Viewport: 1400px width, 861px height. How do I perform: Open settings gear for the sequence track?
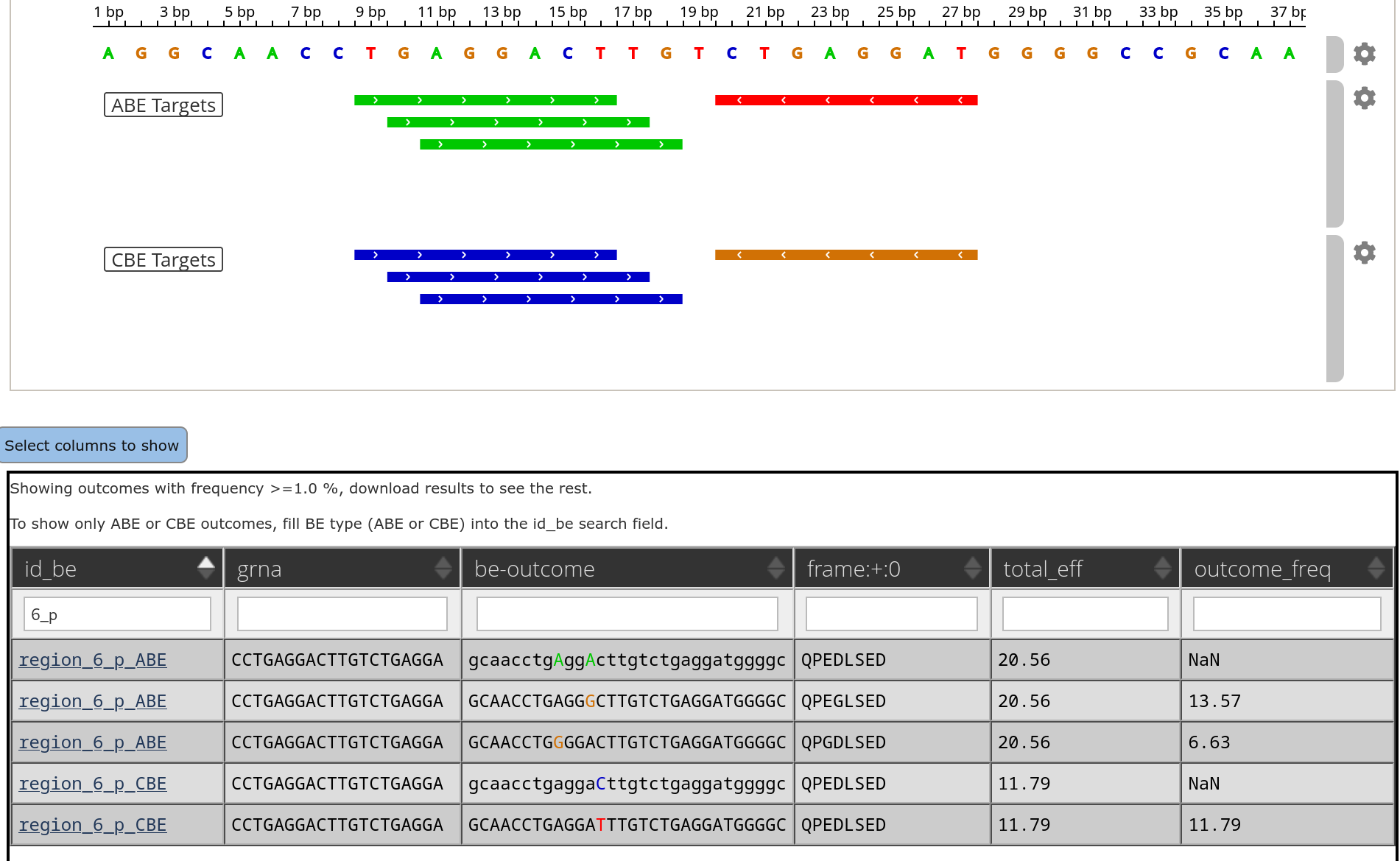pyautogui.click(x=1364, y=54)
